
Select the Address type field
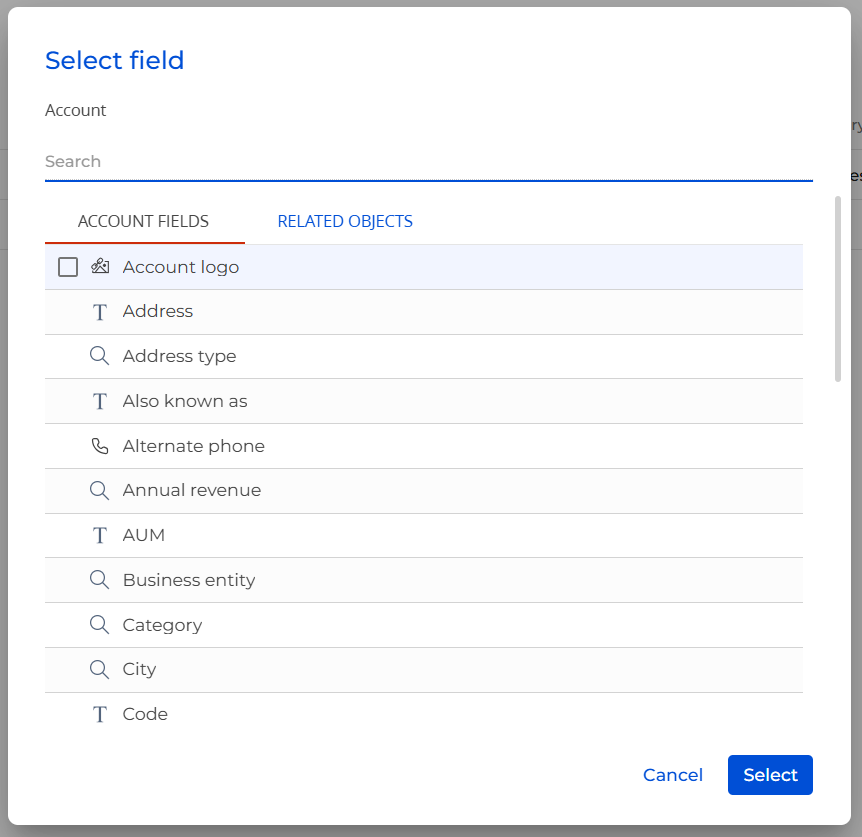[424, 357]
